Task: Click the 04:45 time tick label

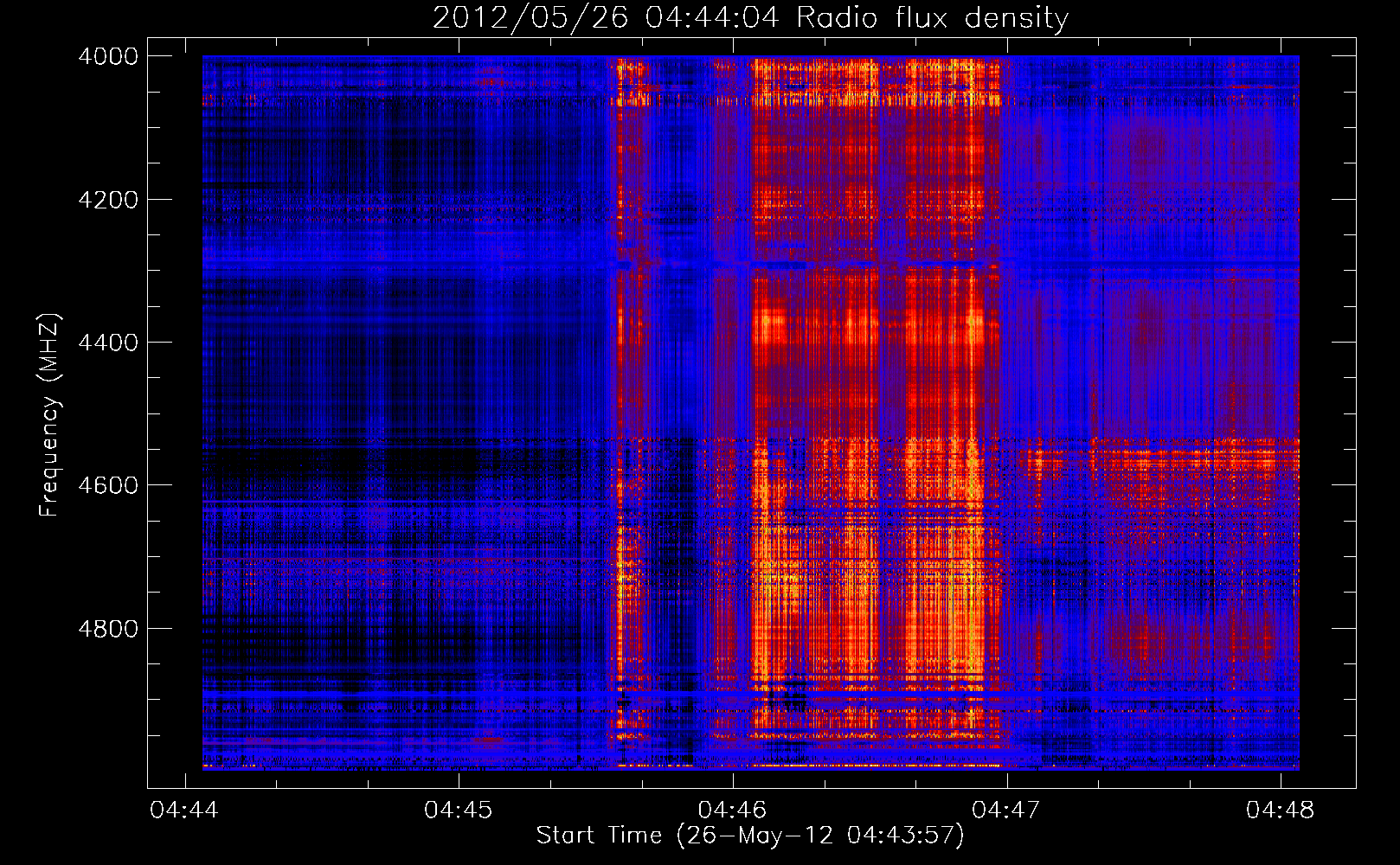Action: 459,811
